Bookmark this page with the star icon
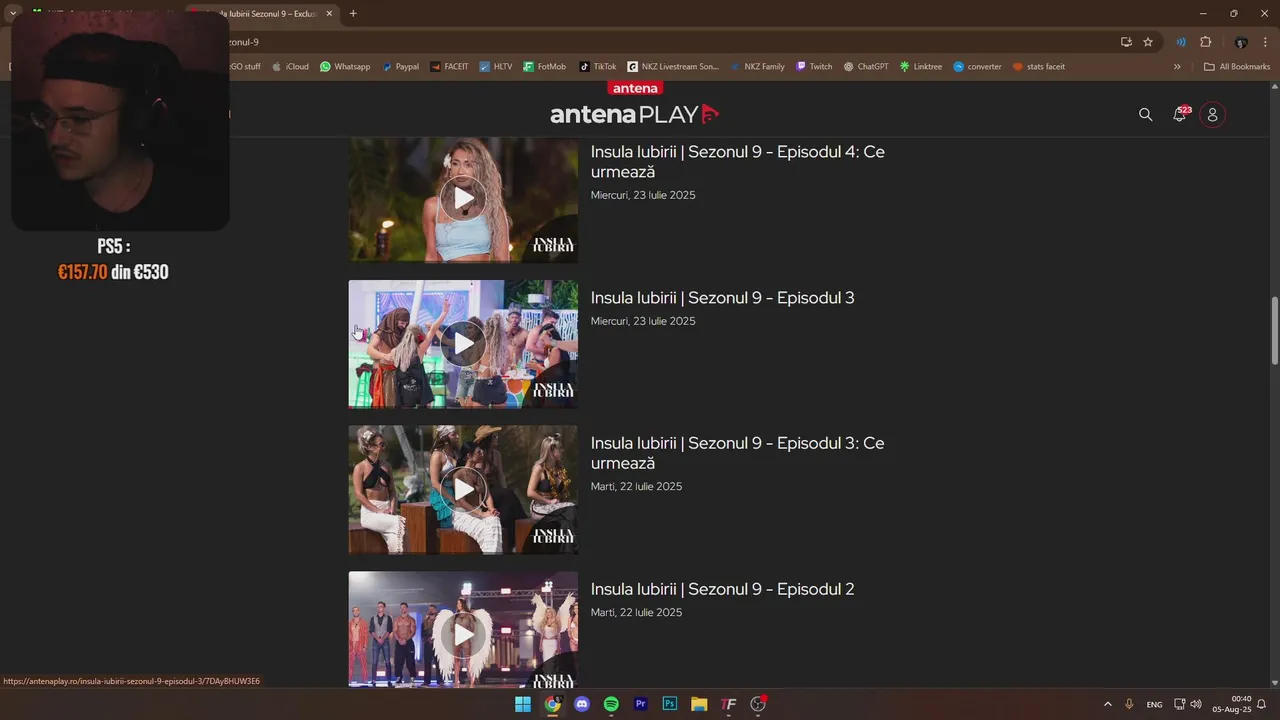Viewport: 1280px width, 720px height. (1148, 42)
